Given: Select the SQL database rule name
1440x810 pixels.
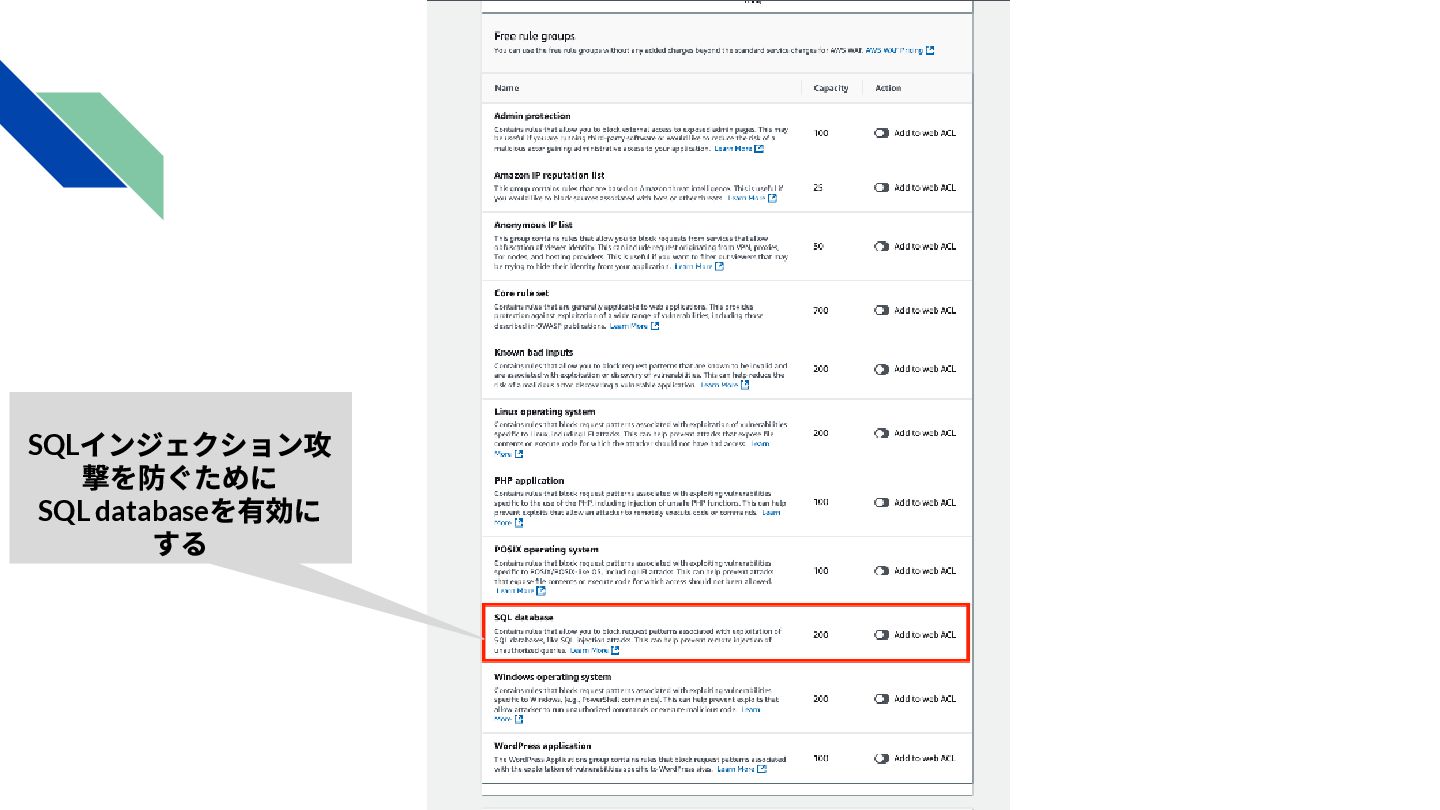Looking at the screenshot, I should point(524,617).
